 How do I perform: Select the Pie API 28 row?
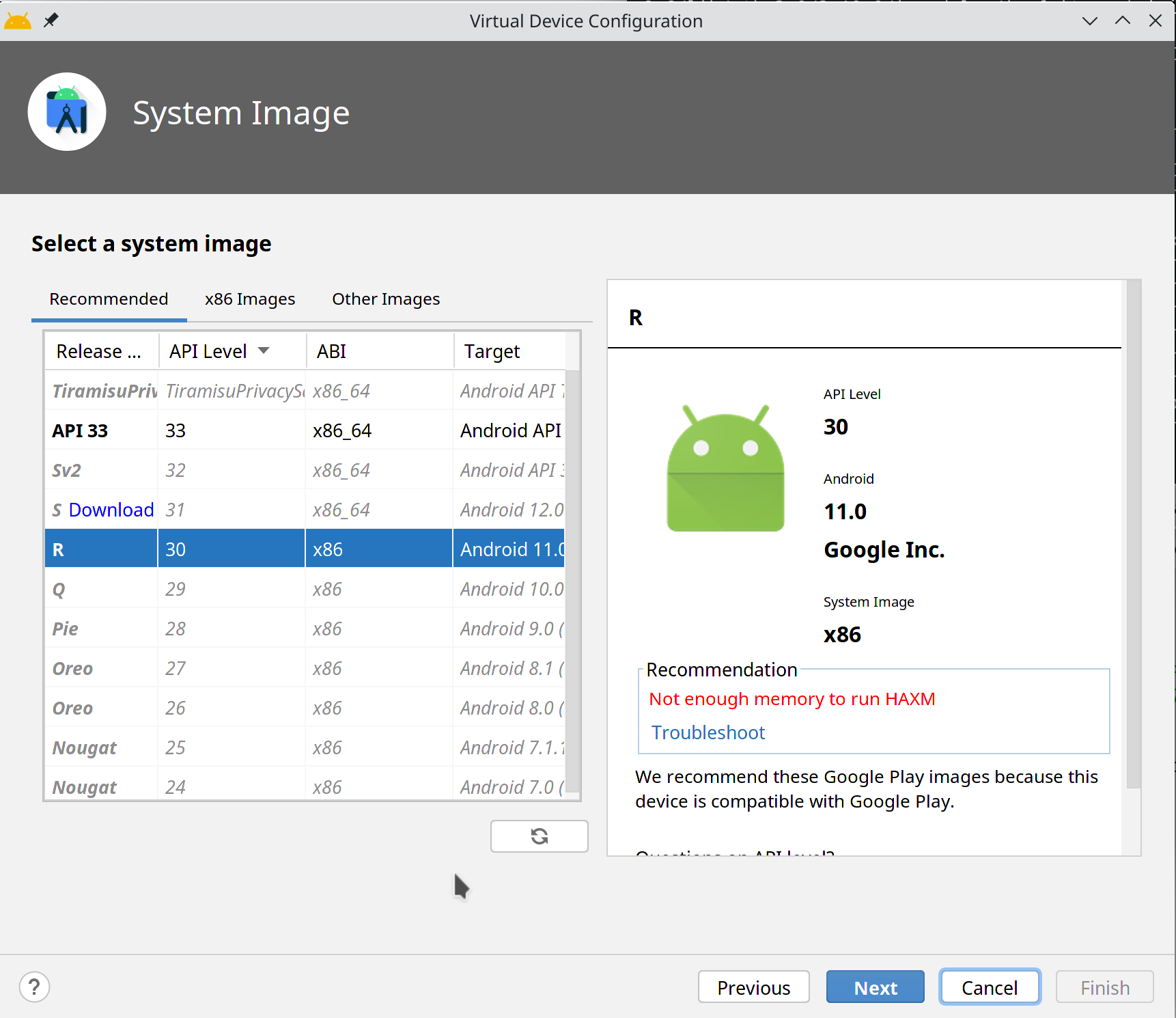click(x=273, y=628)
